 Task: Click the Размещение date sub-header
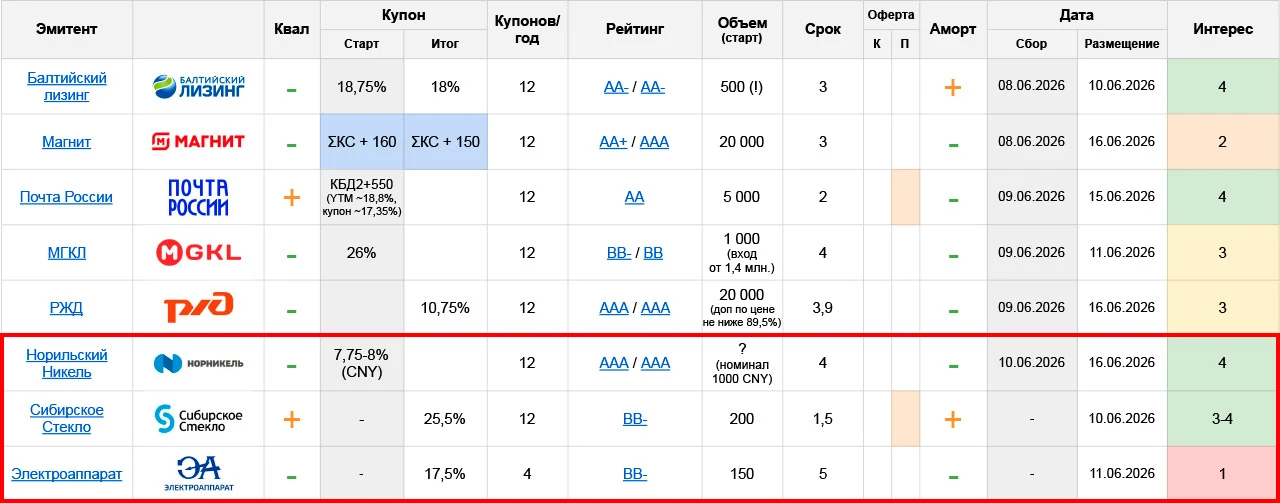1122,44
